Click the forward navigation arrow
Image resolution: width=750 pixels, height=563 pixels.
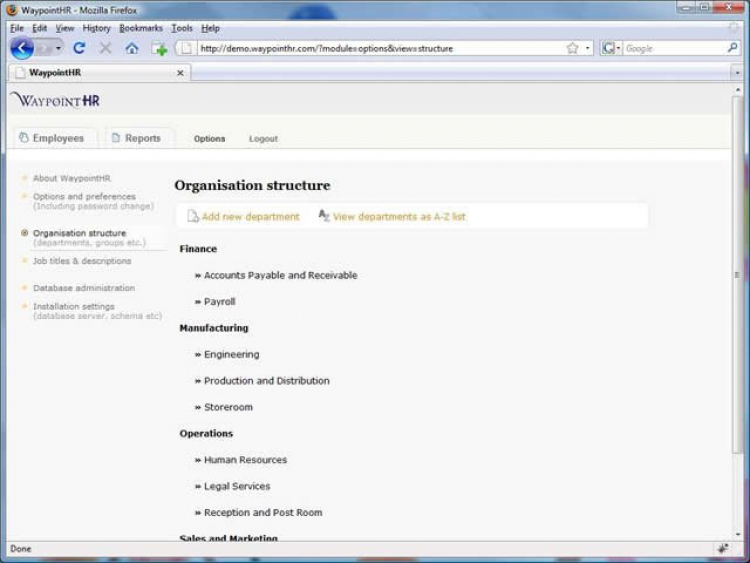(x=44, y=48)
